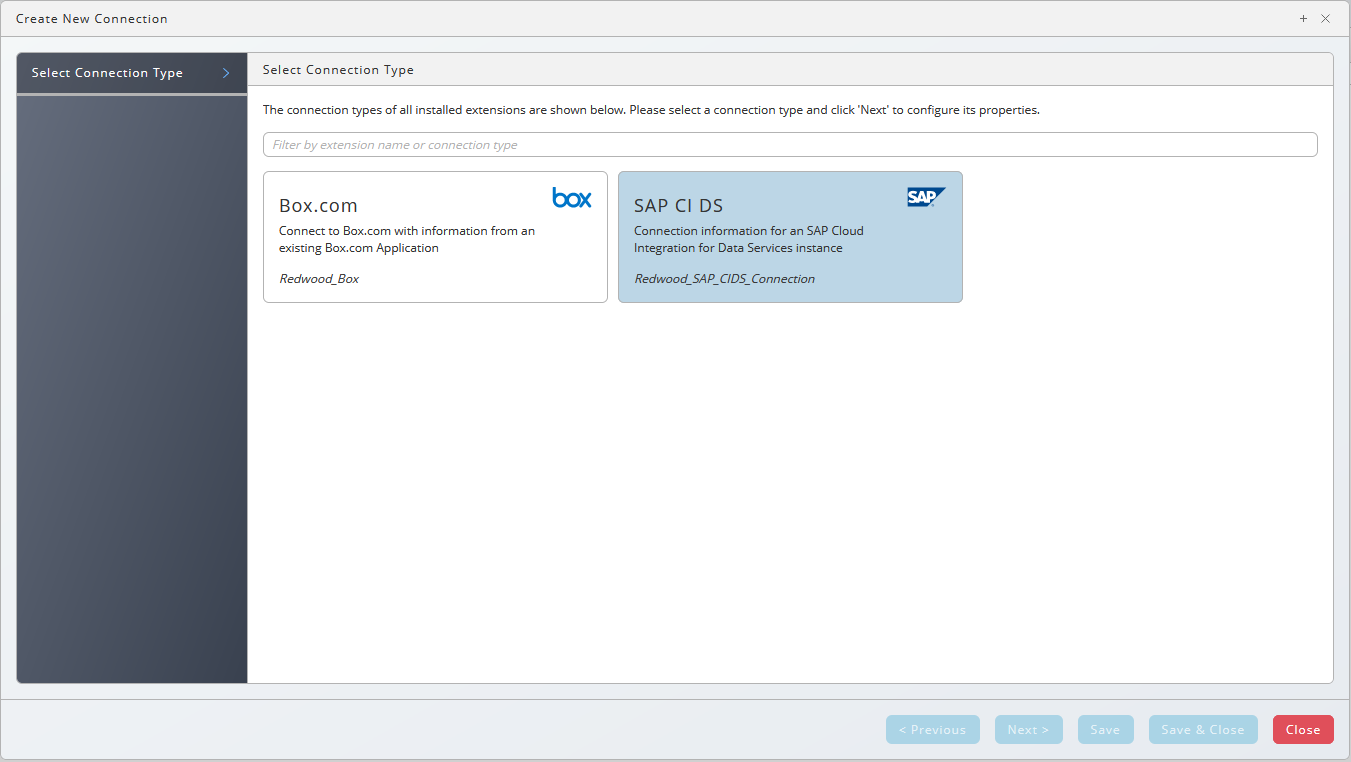Select the Box.com card title
The width and height of the screenshot is (1351, 762).
(x=318, y=205)
